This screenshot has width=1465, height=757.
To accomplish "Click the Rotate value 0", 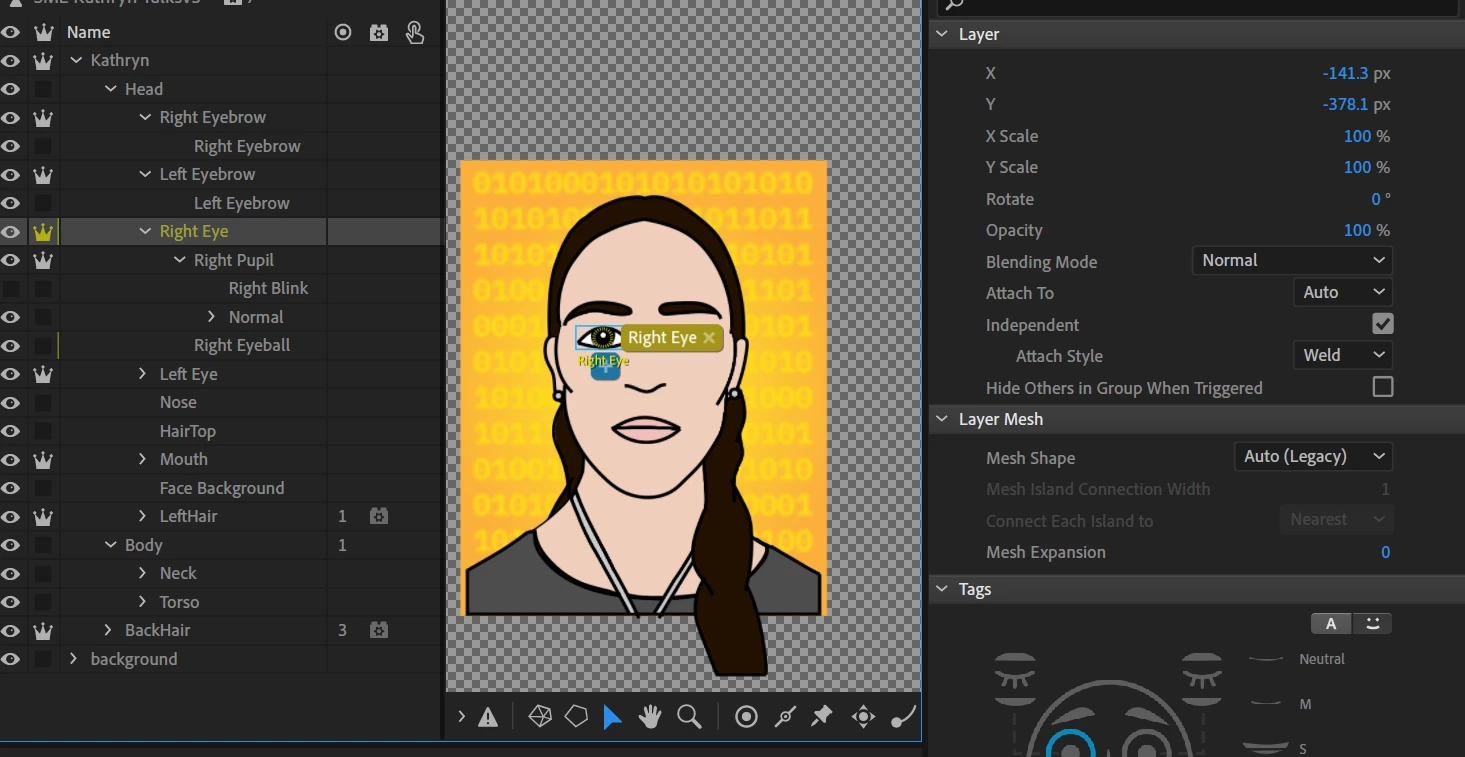I will (1376, 199).
